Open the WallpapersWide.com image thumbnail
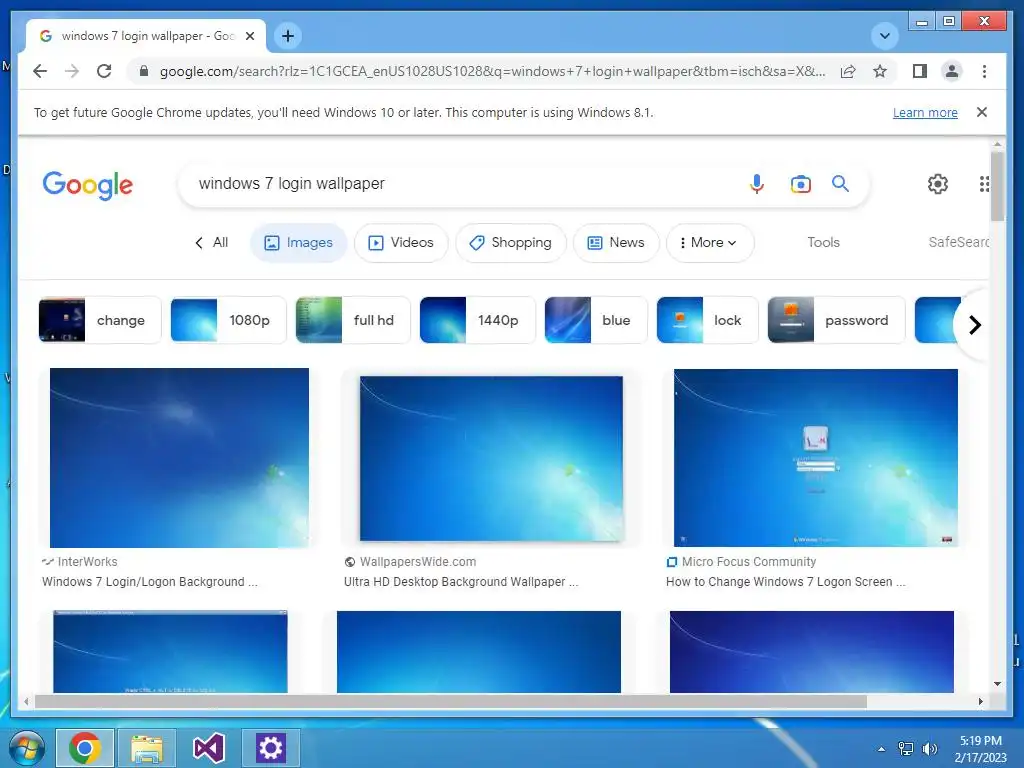This screenshot has height=768, width=1024. [491, 458]
